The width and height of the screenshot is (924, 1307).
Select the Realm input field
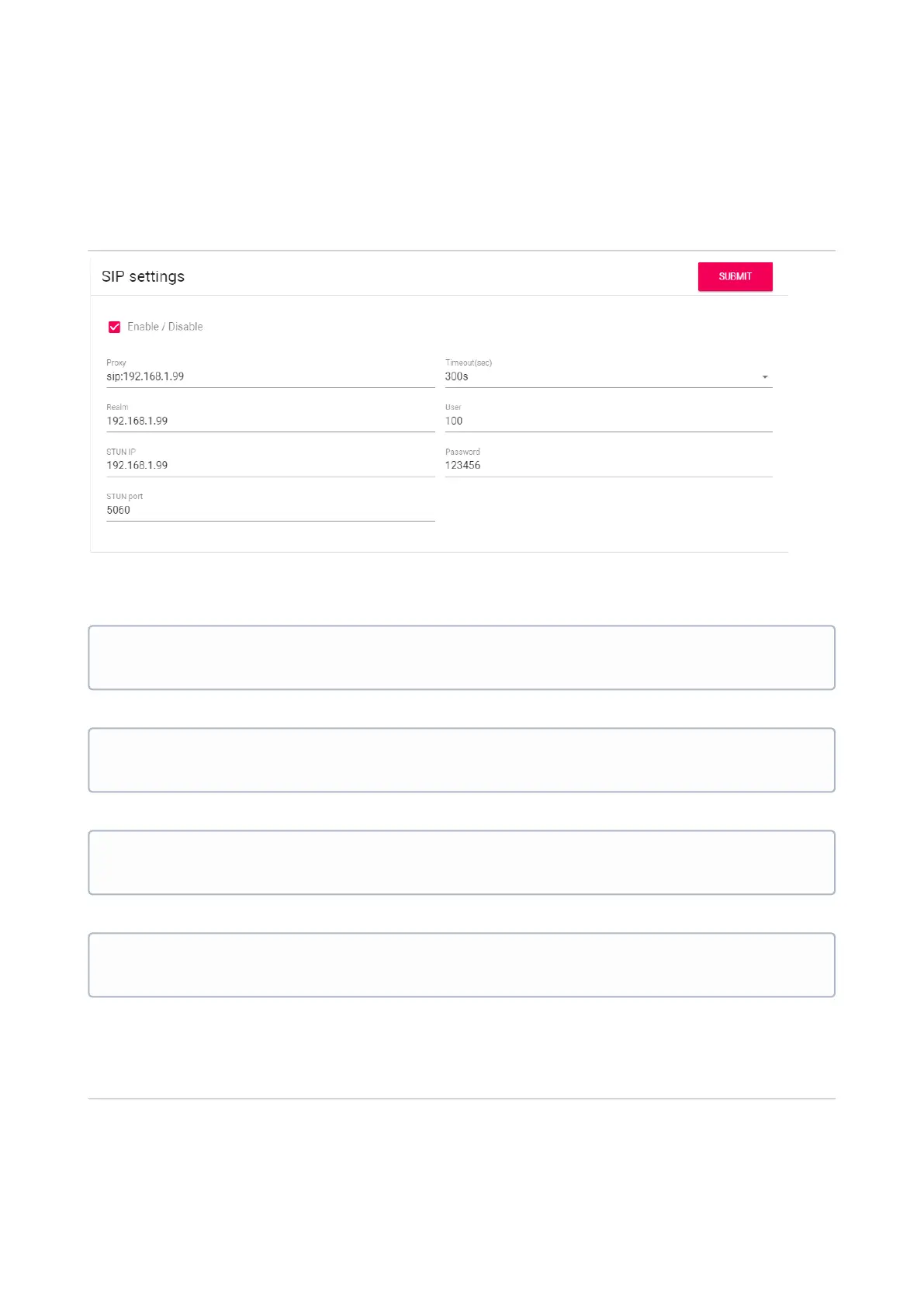click(x=269, y=421)
